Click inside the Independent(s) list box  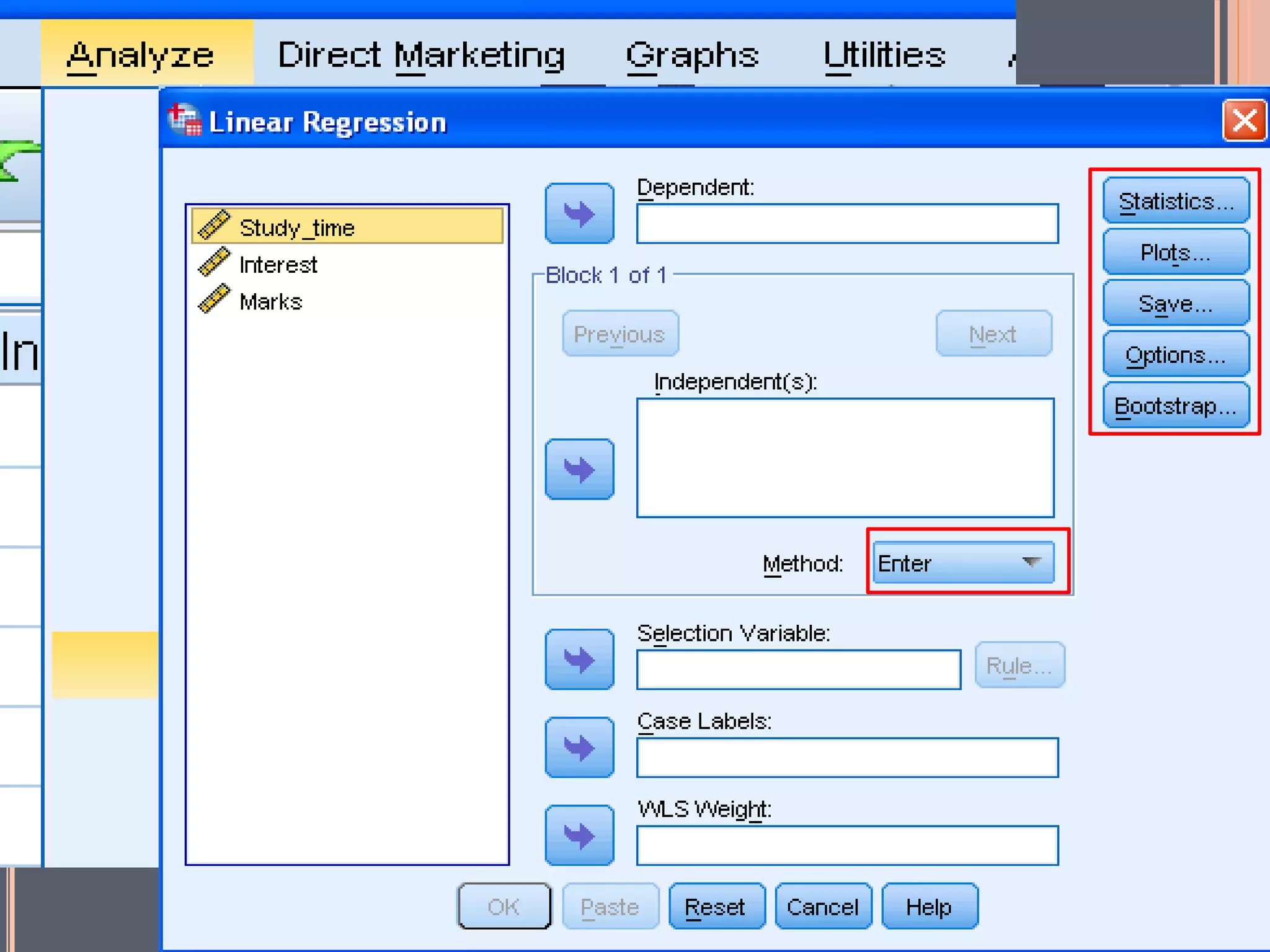[845, 457]
